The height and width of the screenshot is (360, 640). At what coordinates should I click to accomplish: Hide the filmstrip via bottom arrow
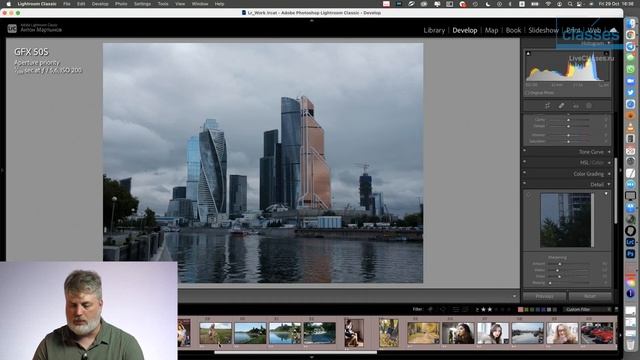coord(312,357)
